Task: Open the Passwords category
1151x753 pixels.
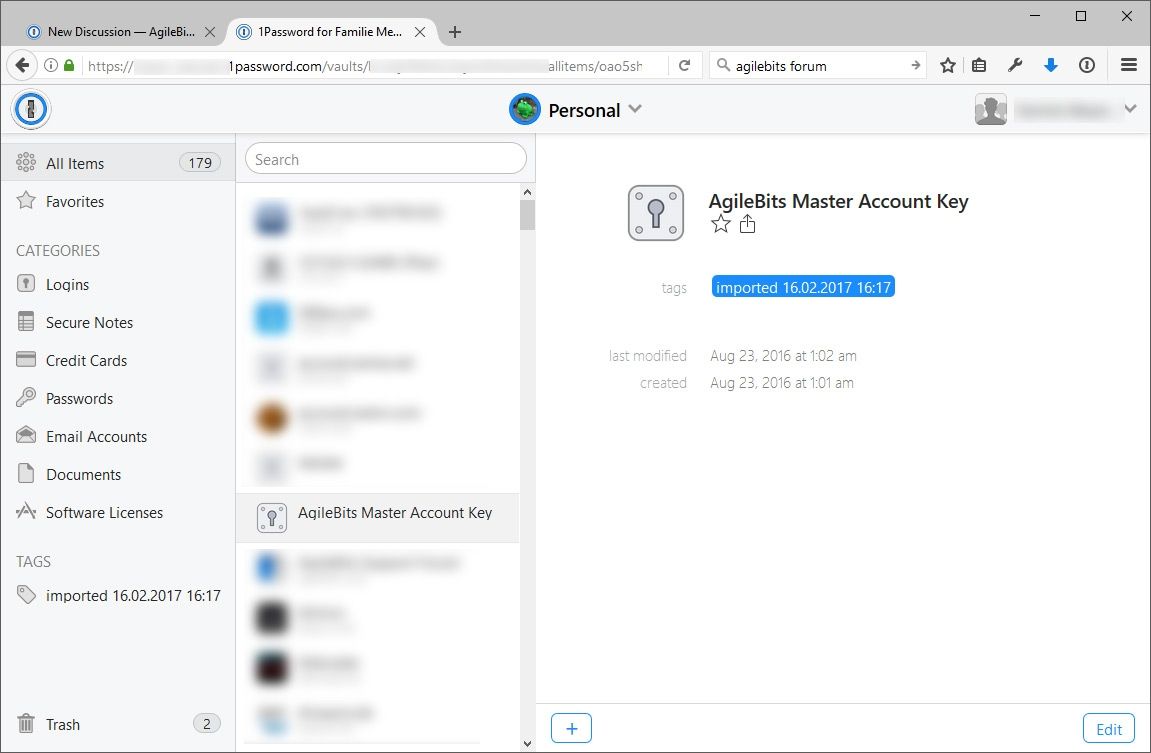Action: coord(118,399)
